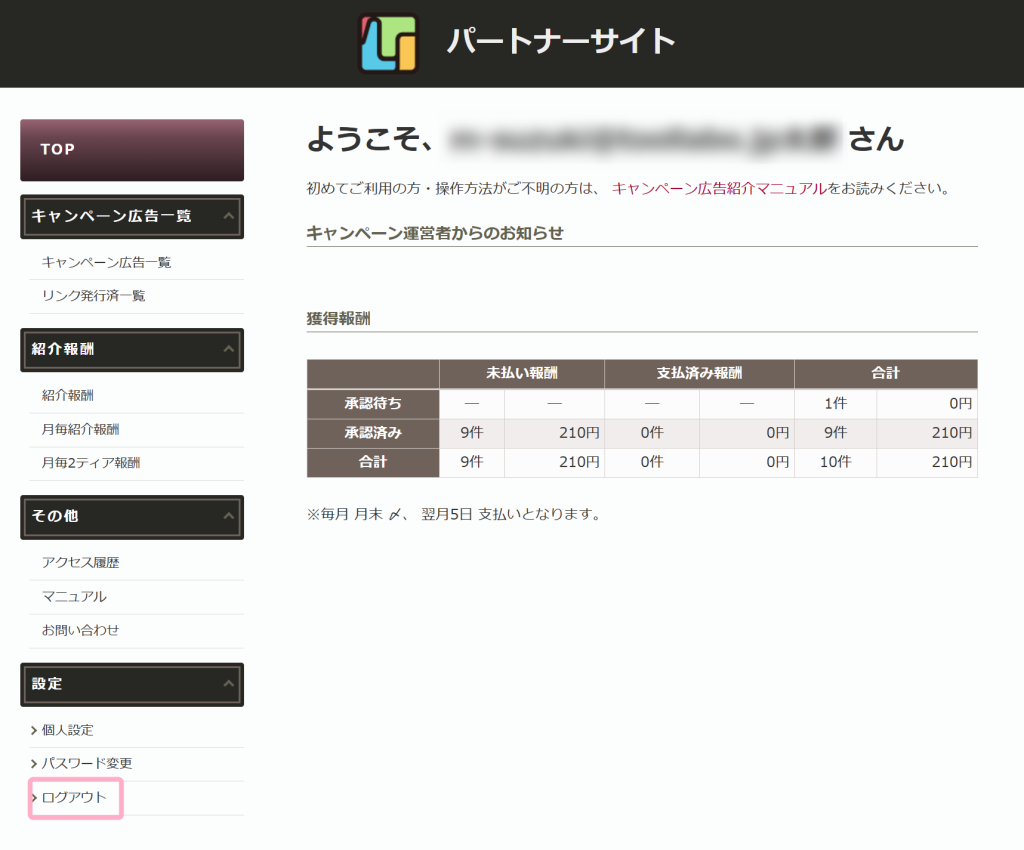The image size is (1024, 850).
Task: View アクセス履歴 in sidebar
Action: click(x=80, y=563)
